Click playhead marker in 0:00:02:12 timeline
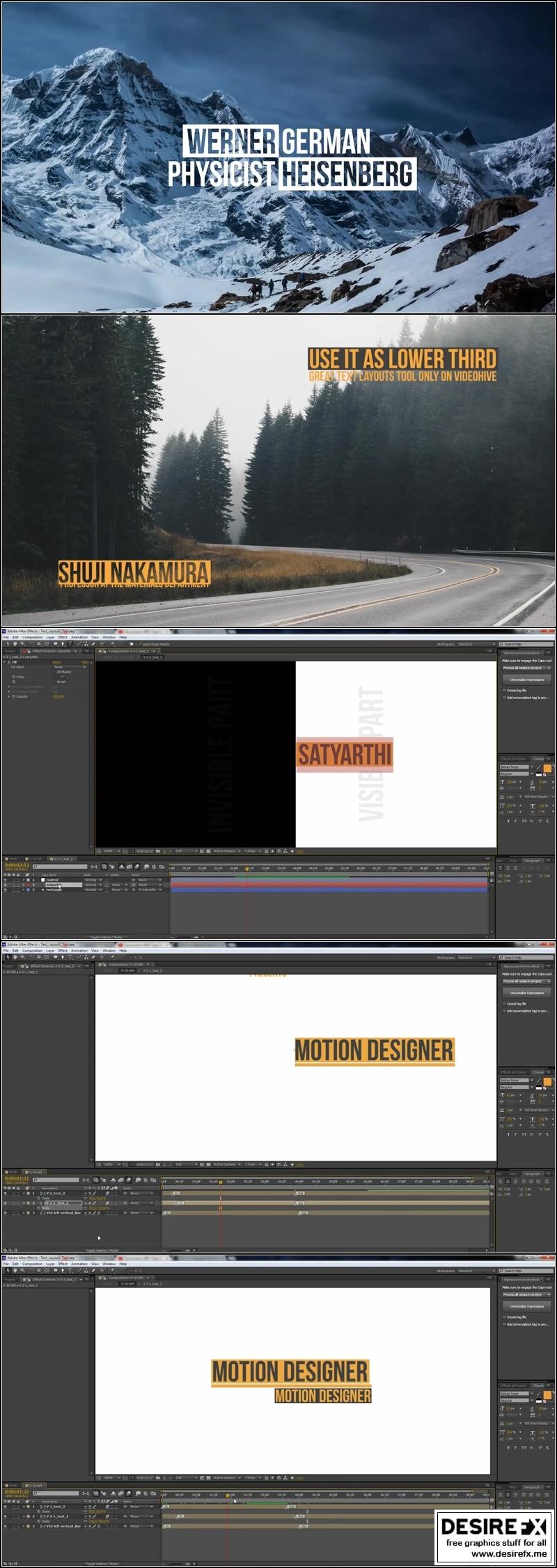This screenshot has height=1568, width=557. pyautogui.click(x=246, y=868)
